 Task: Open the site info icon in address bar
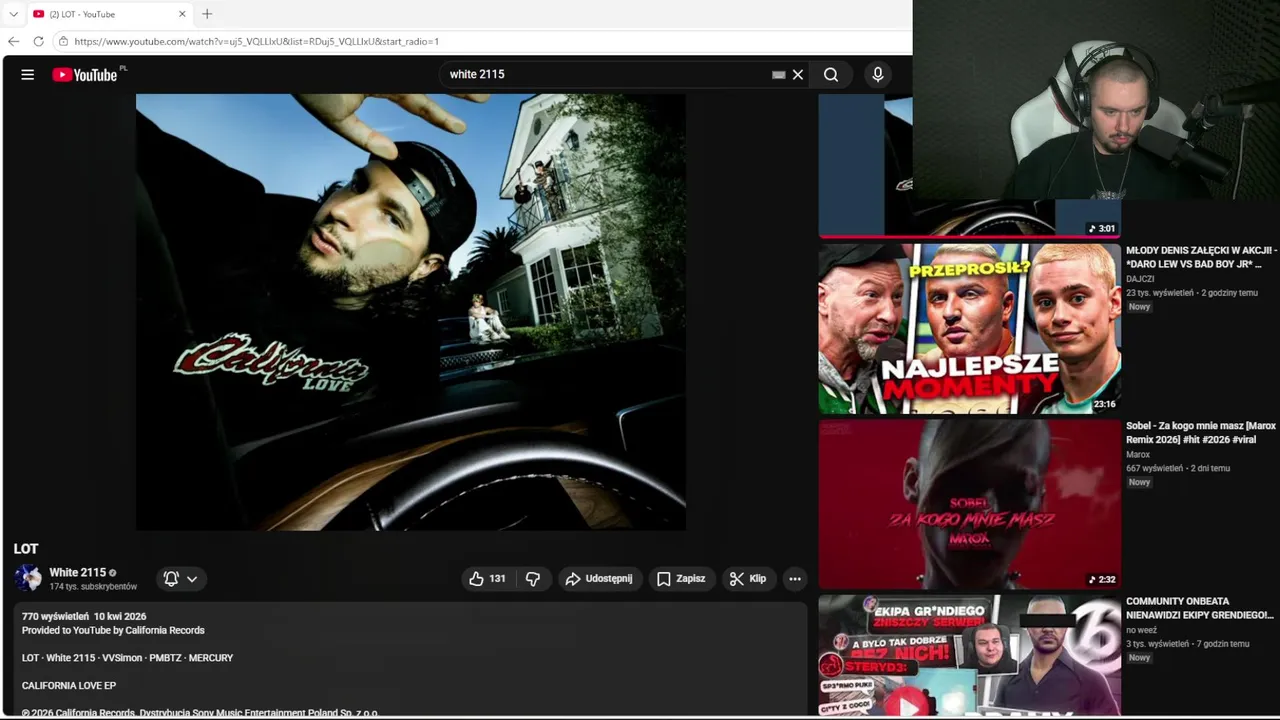(63, 41)
